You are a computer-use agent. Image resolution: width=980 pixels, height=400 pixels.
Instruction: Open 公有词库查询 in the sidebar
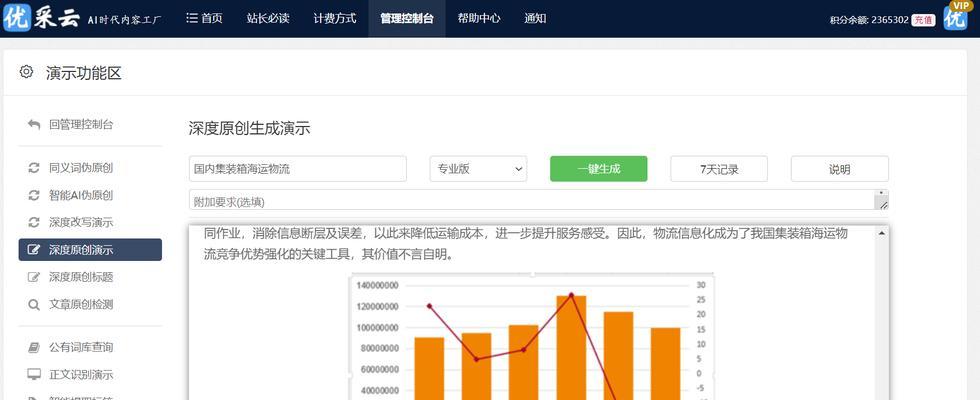tap(81, 348)
